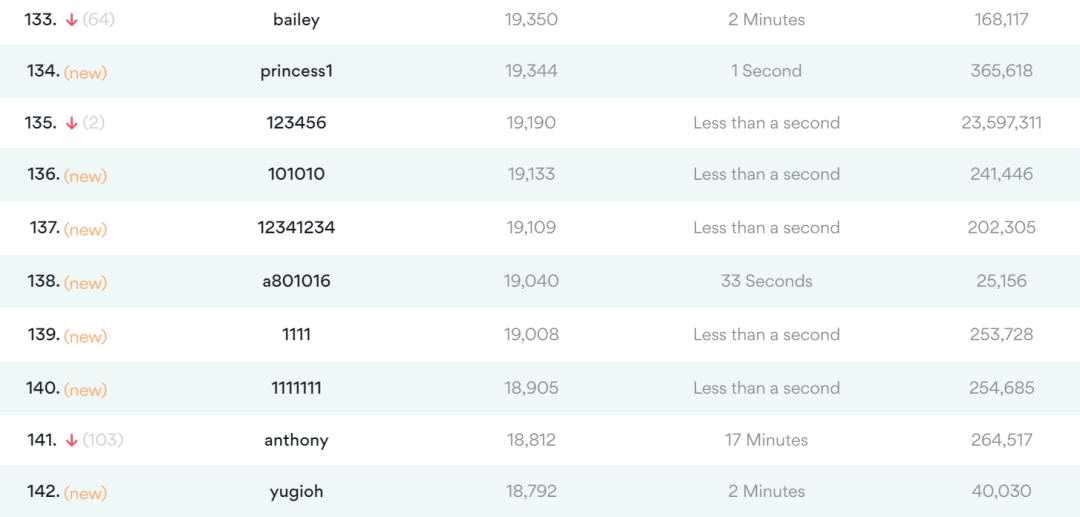The height and width of the screenshot is (517, 1080).
Task: Click the "(new)" badge next to rank 138
Action: click(85, 283)
